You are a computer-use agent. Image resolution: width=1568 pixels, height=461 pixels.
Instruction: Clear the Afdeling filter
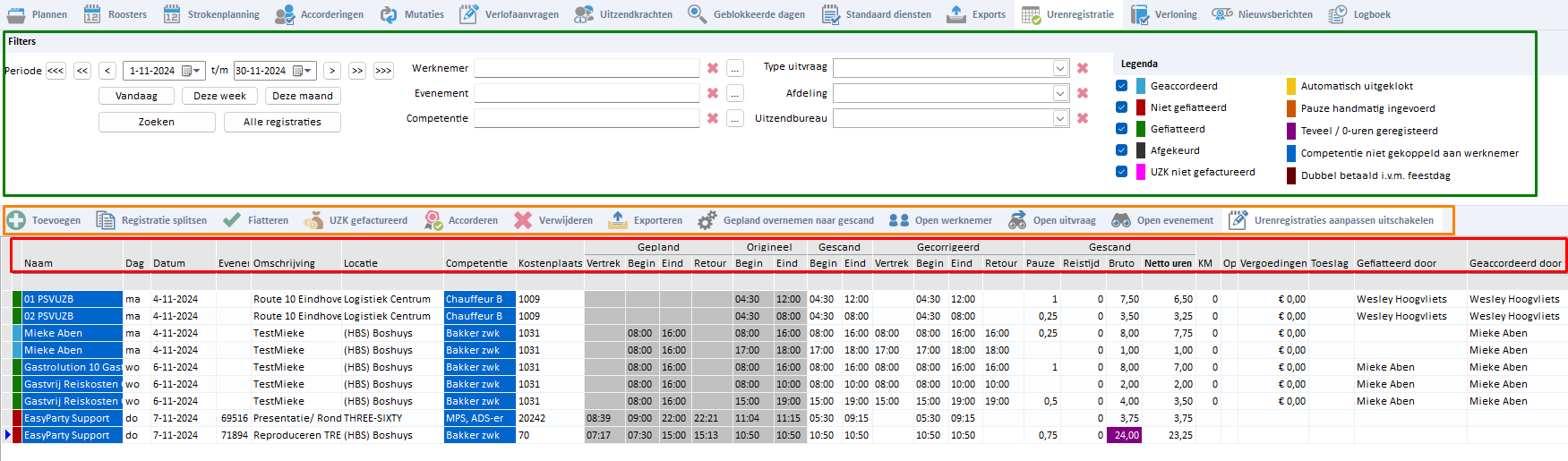[1083, 93]
